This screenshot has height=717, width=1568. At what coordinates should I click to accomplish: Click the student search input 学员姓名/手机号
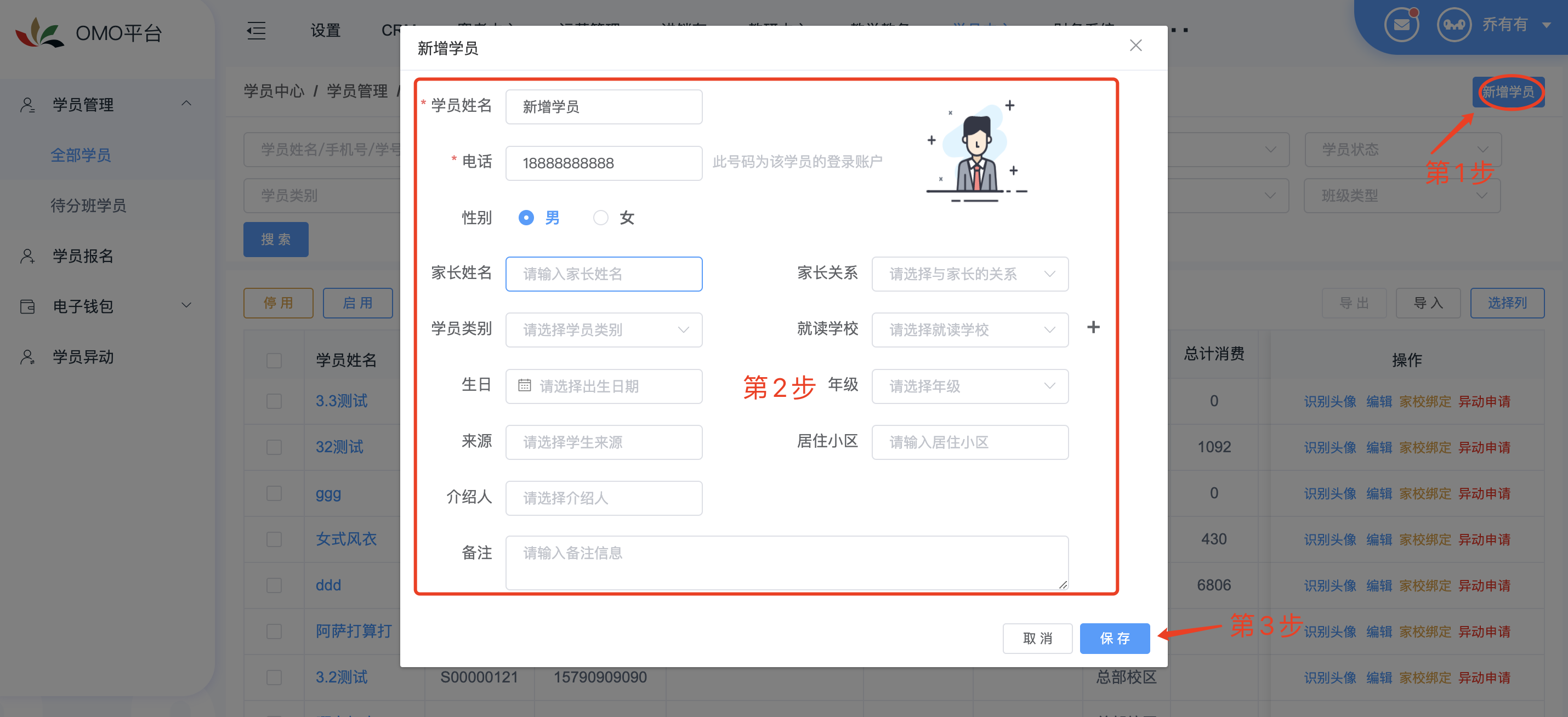[322, 149]
